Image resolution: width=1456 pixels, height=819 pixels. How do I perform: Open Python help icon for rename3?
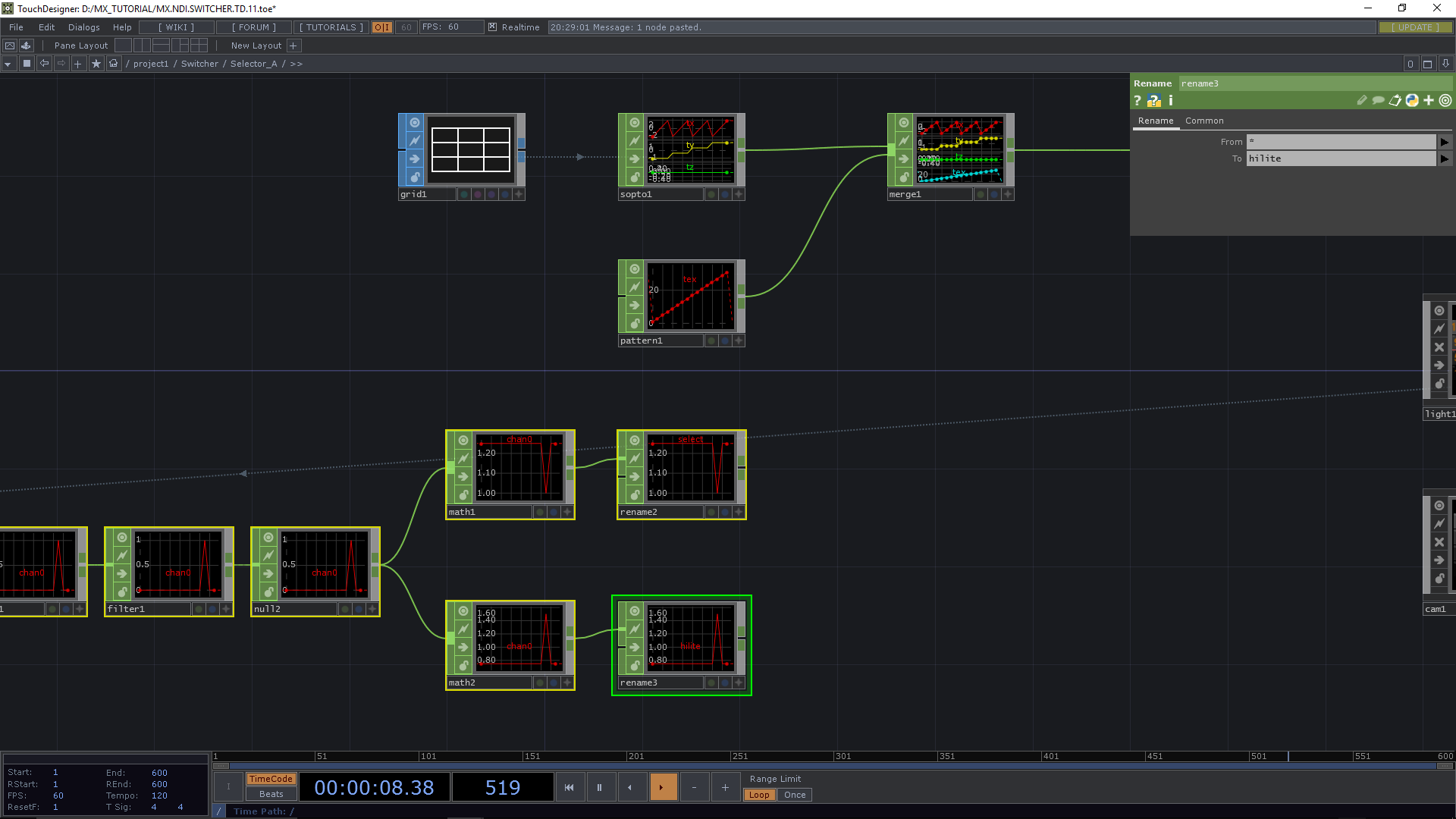pos(1154,101)
